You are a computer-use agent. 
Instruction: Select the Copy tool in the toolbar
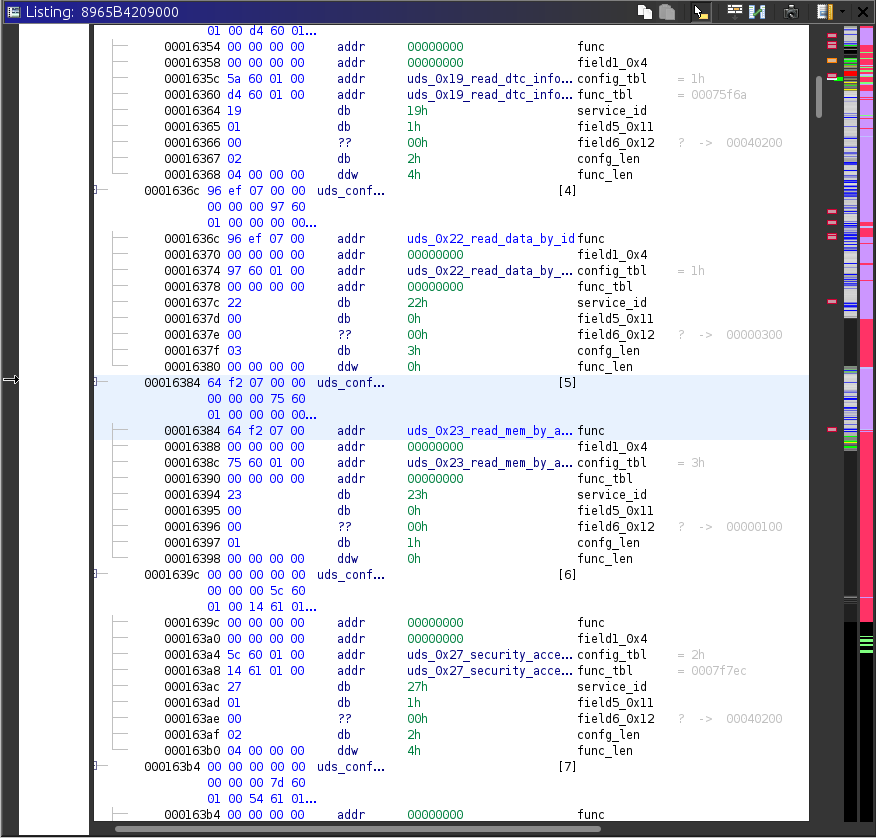(x=643, y=11)
